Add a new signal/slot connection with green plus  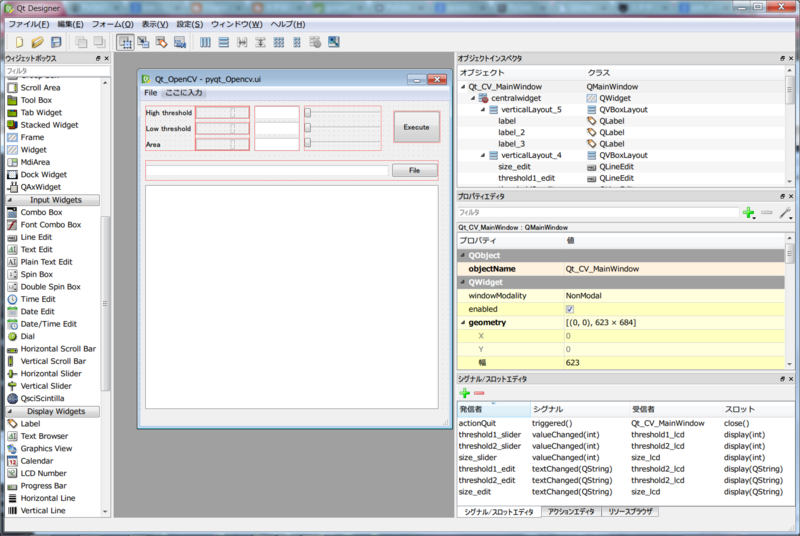[465, 393]
